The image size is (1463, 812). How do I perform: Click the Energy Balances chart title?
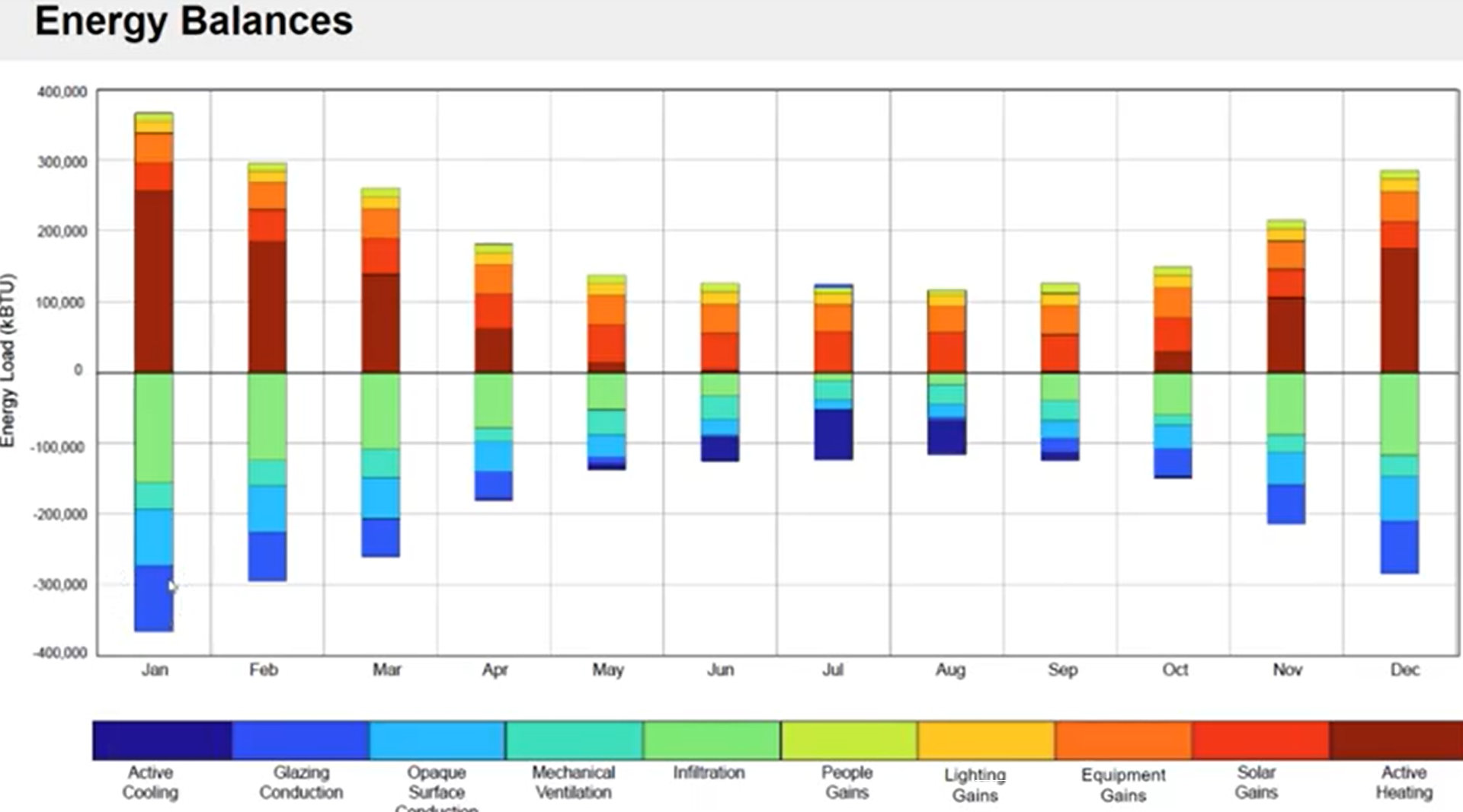194,21
